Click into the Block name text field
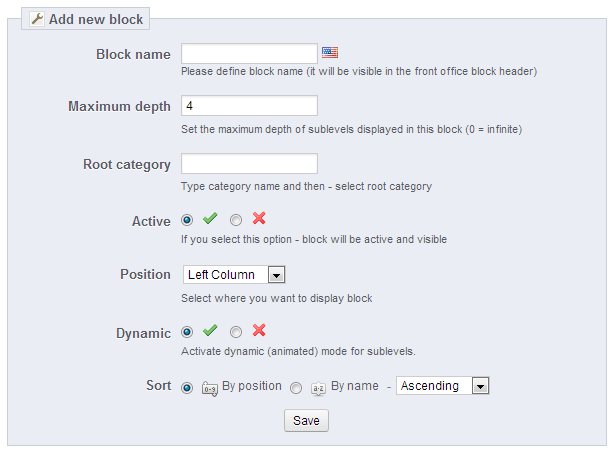Viewport: 615px width, 455px height. (x=249, y=54)
